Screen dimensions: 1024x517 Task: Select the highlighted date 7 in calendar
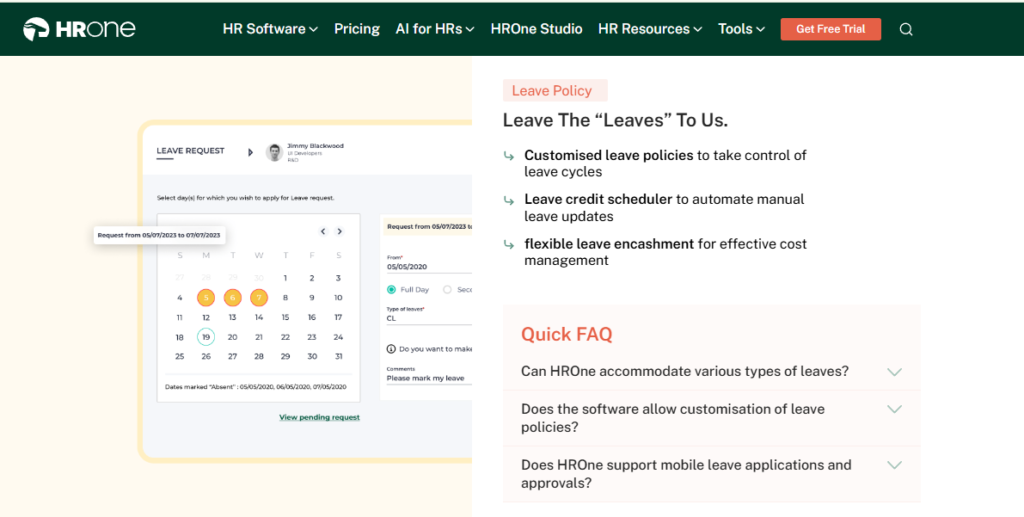[259, 298]
